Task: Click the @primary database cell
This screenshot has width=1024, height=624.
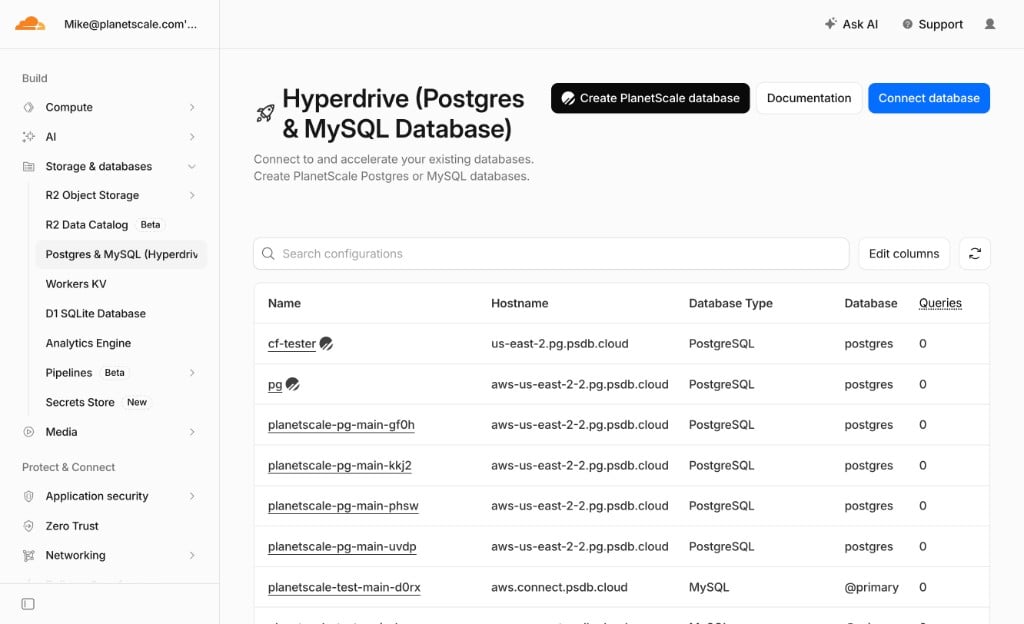Action: tap(871, 587)
